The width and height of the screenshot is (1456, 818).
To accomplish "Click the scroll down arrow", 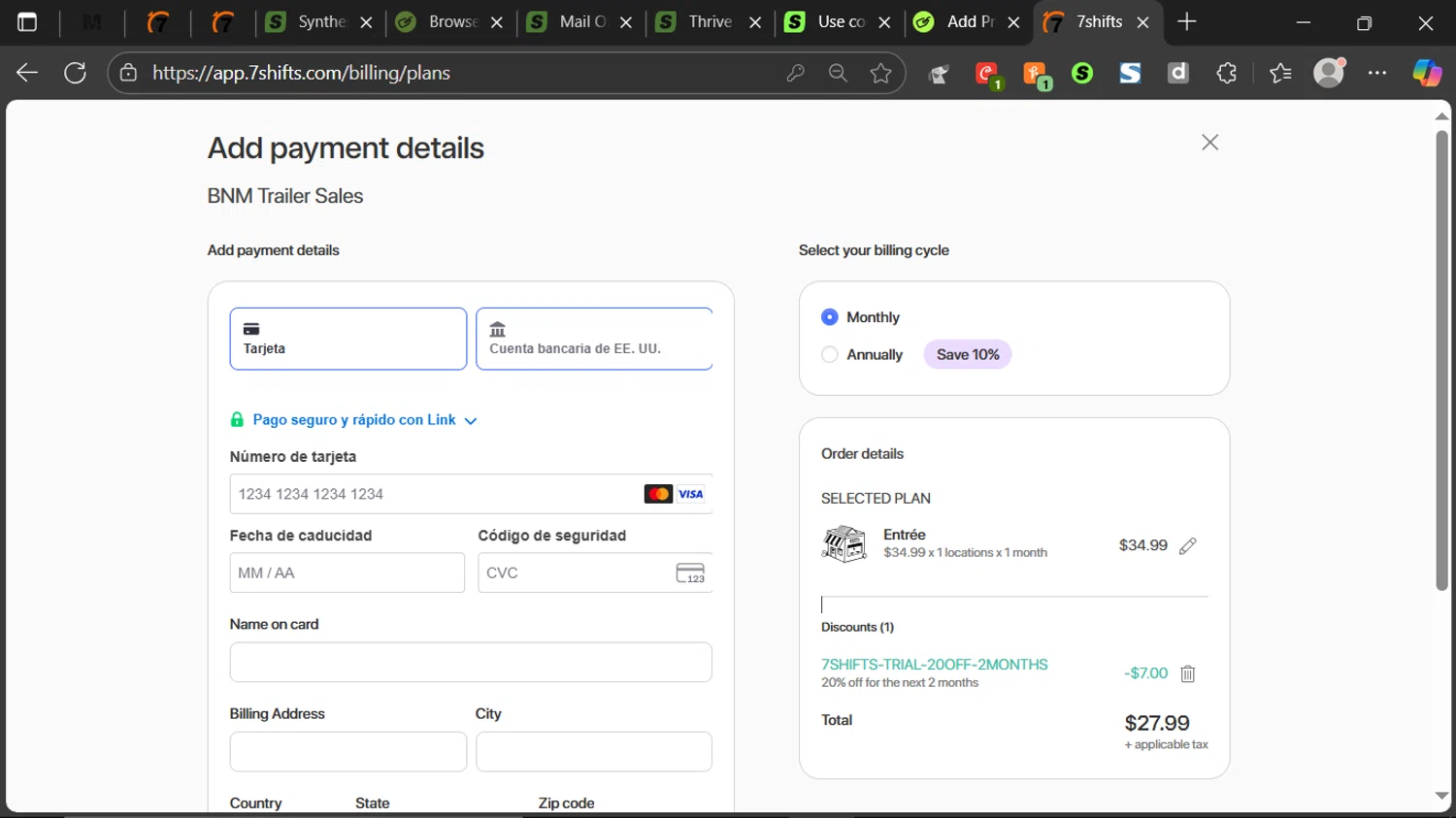I will tap(1442, 797).
